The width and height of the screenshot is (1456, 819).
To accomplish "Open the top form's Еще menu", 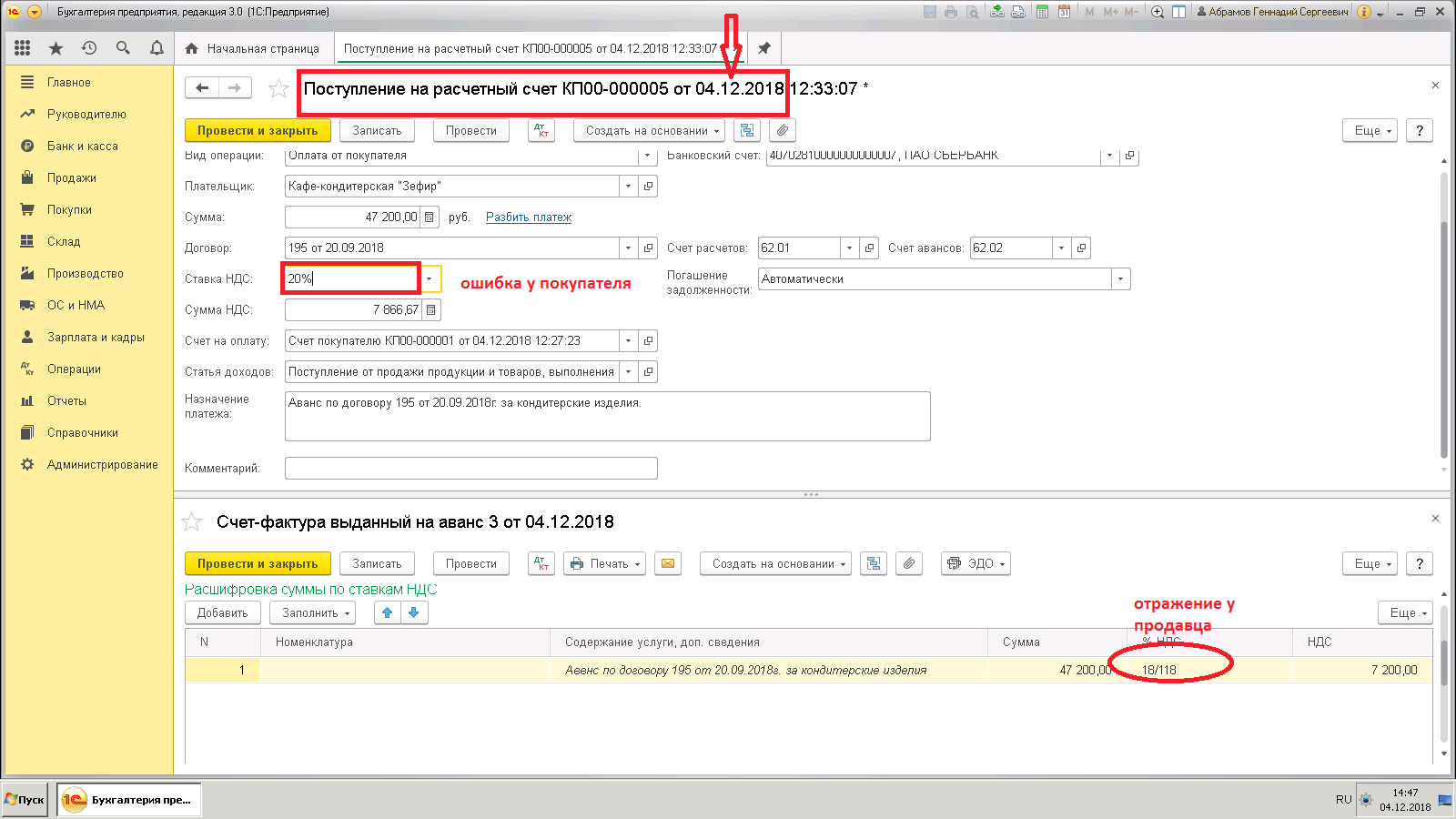I will [x=1370, y=130].
